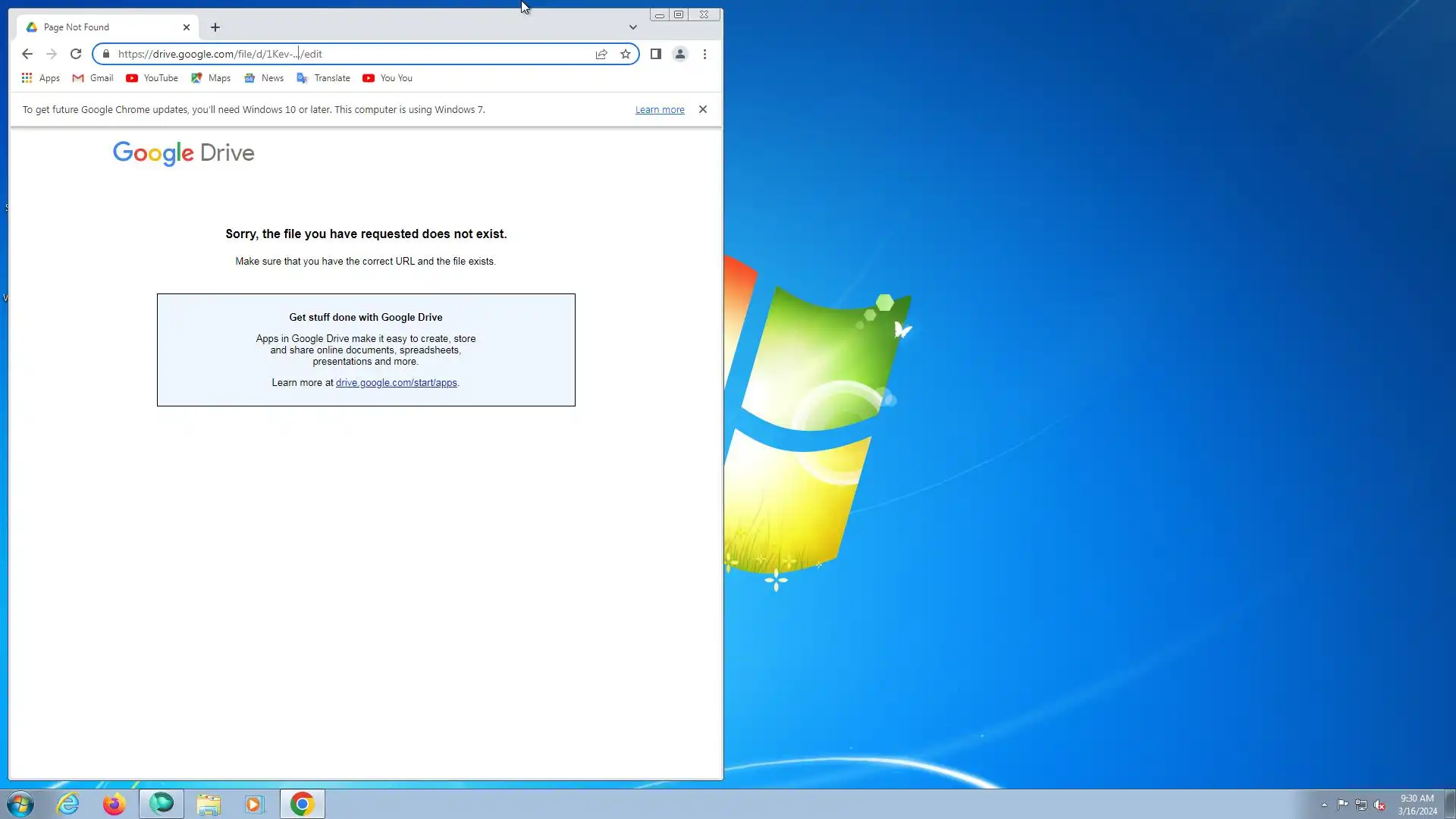
Task: Dismiss the Chrome update notification bar
Action: [703, 109]
